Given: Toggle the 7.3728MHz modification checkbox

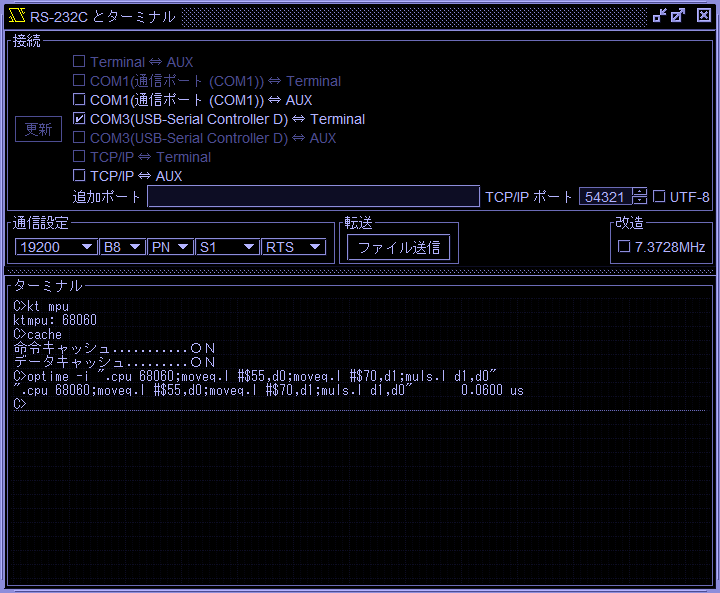Looking at the screenshot, I should 624,247.
